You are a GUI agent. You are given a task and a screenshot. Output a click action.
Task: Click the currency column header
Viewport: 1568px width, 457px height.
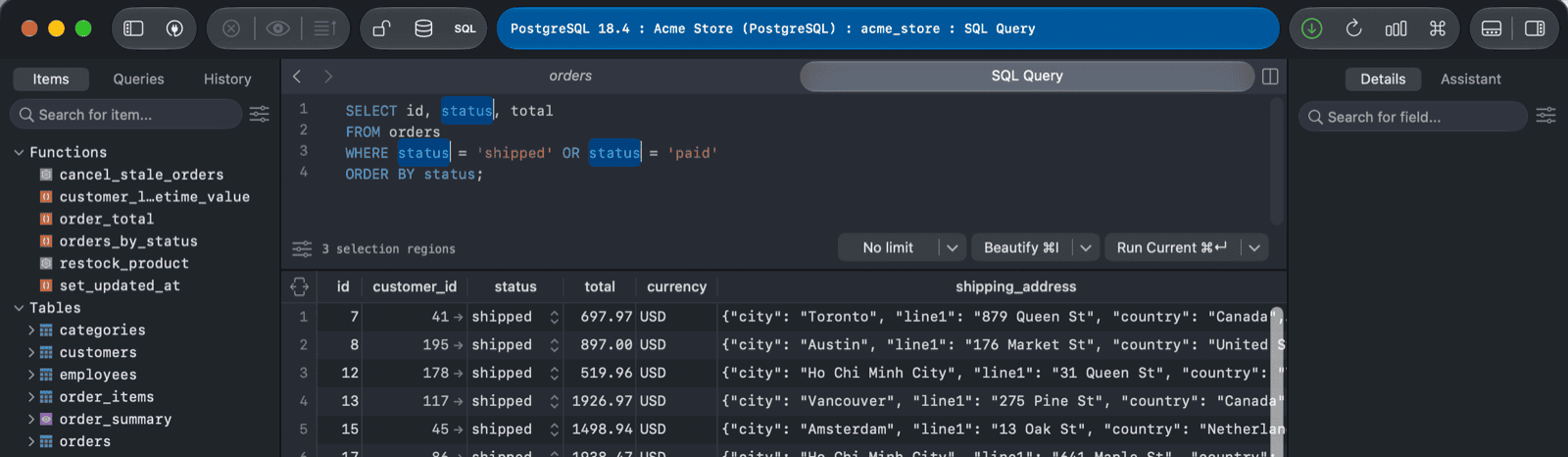676,286
